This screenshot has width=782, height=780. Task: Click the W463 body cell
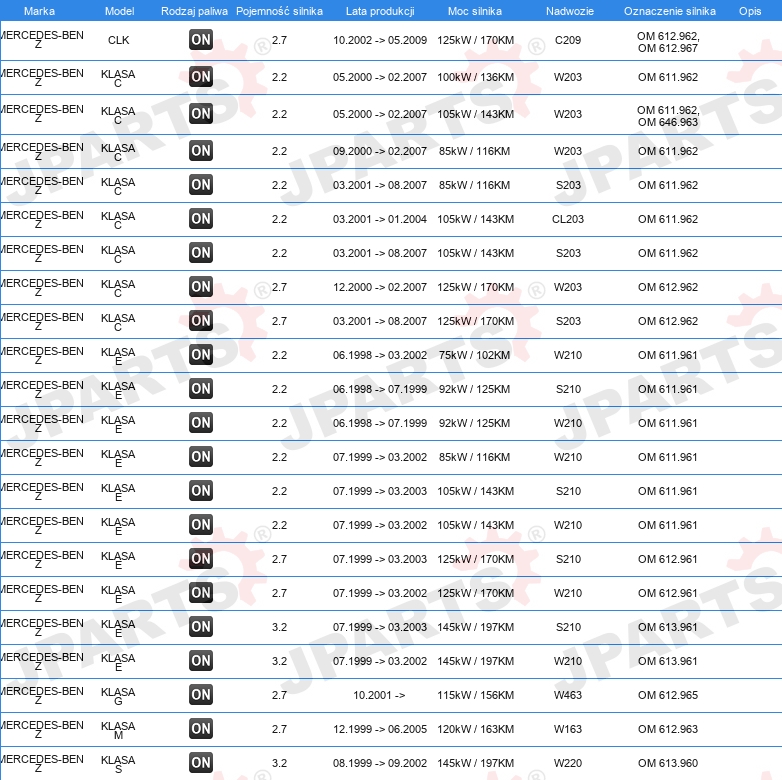568,695
